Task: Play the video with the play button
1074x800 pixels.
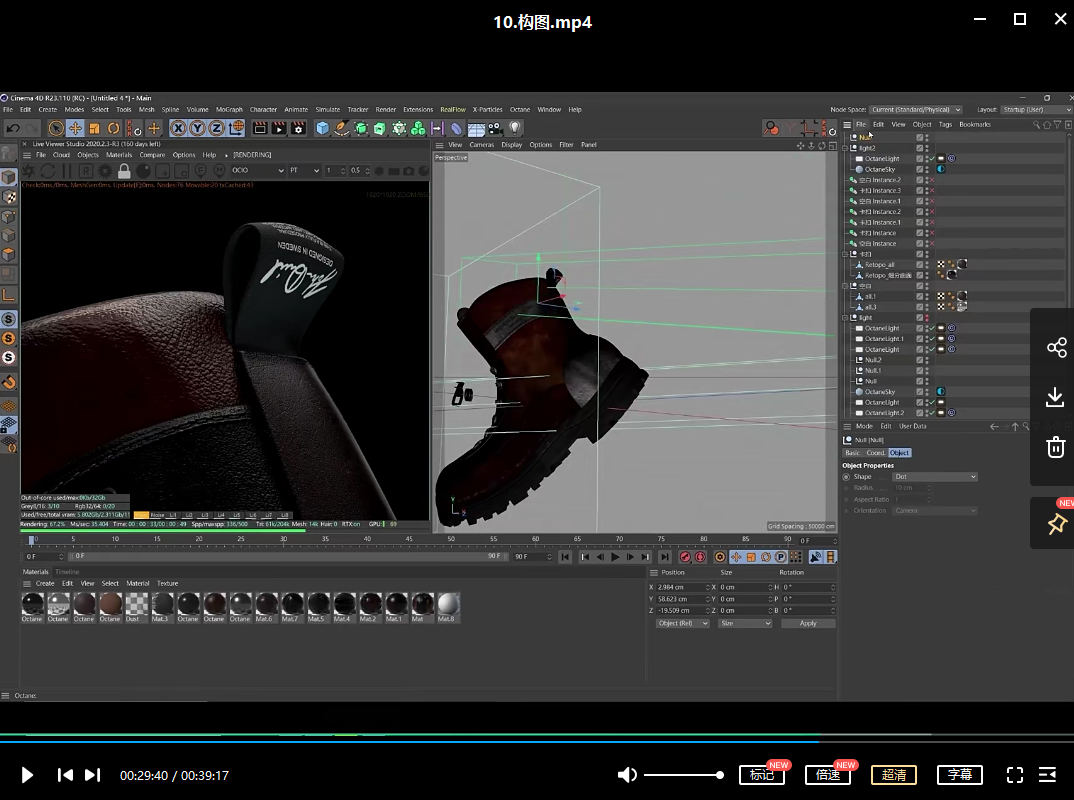Action: tap(27, 775)
